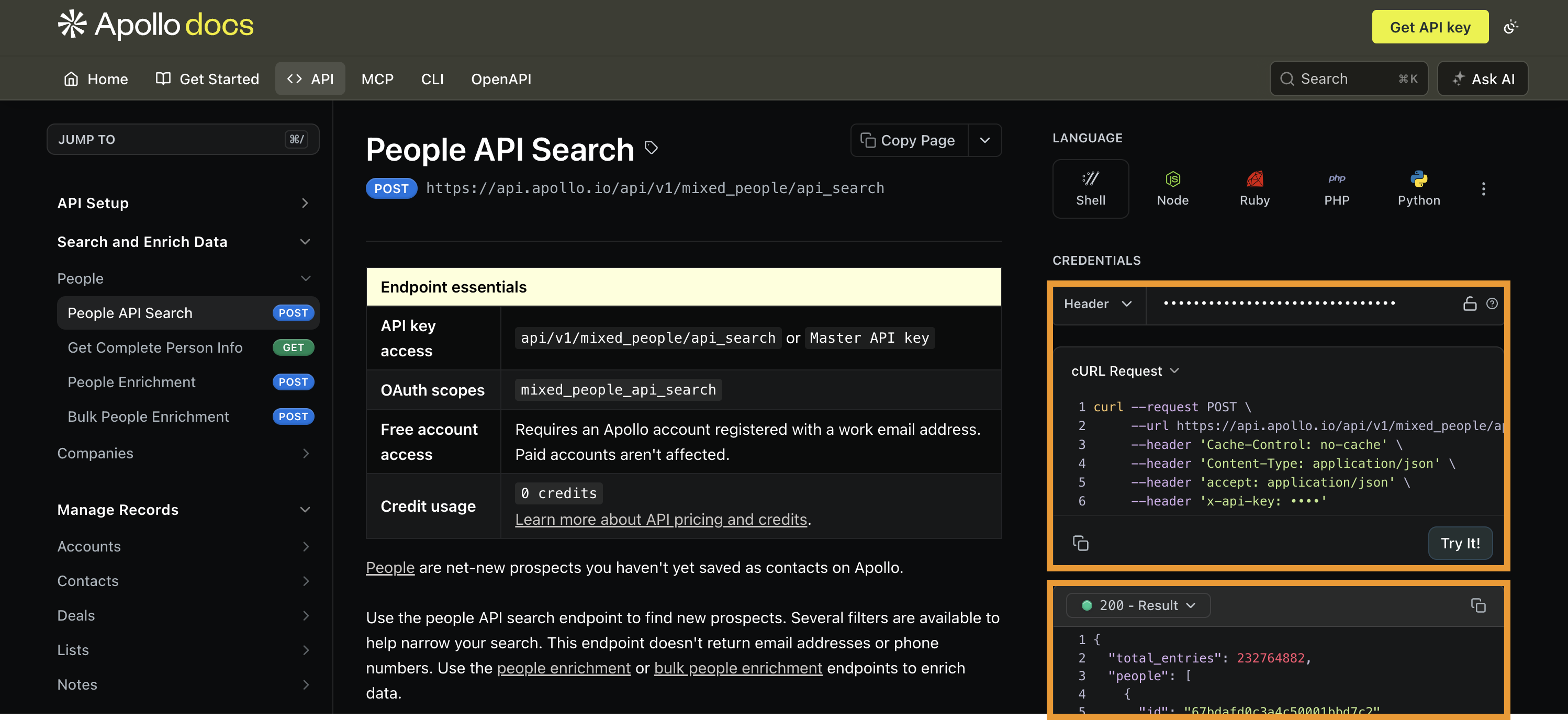Expand the Notes subsection

pos(183,685)
